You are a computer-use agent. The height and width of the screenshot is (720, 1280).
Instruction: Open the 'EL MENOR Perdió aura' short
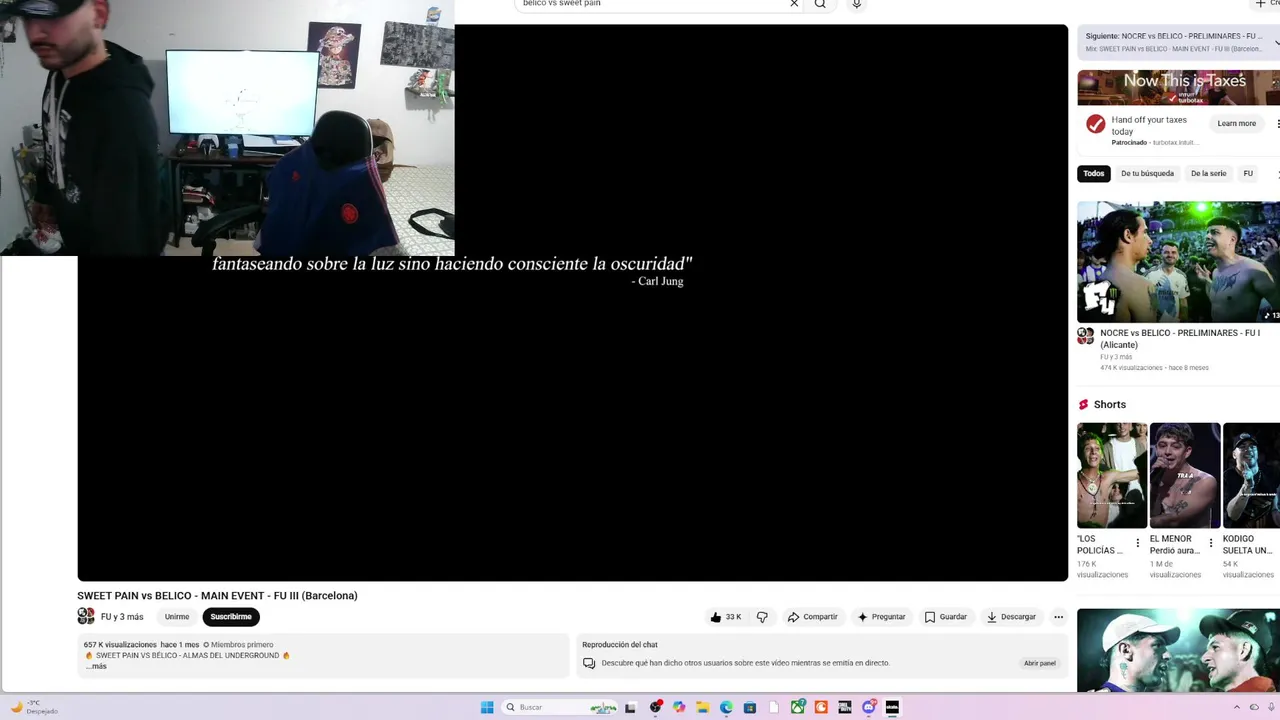[1185, 476]
